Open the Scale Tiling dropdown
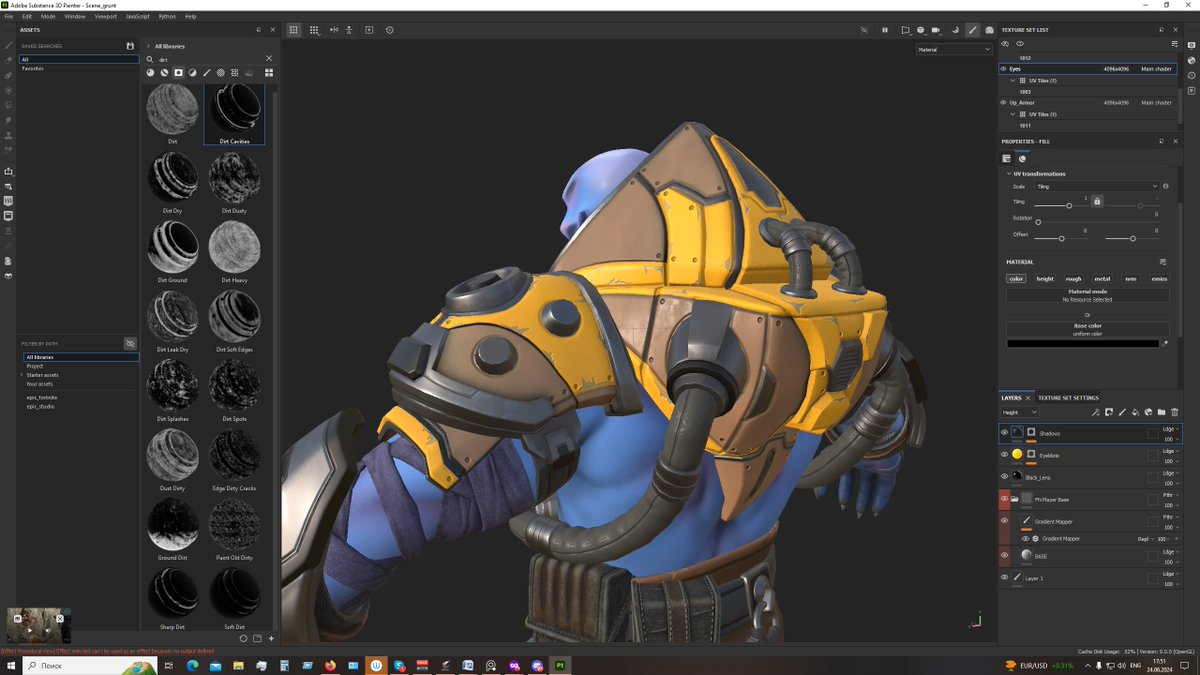1200x675 pixels. tap(1097, 186)
